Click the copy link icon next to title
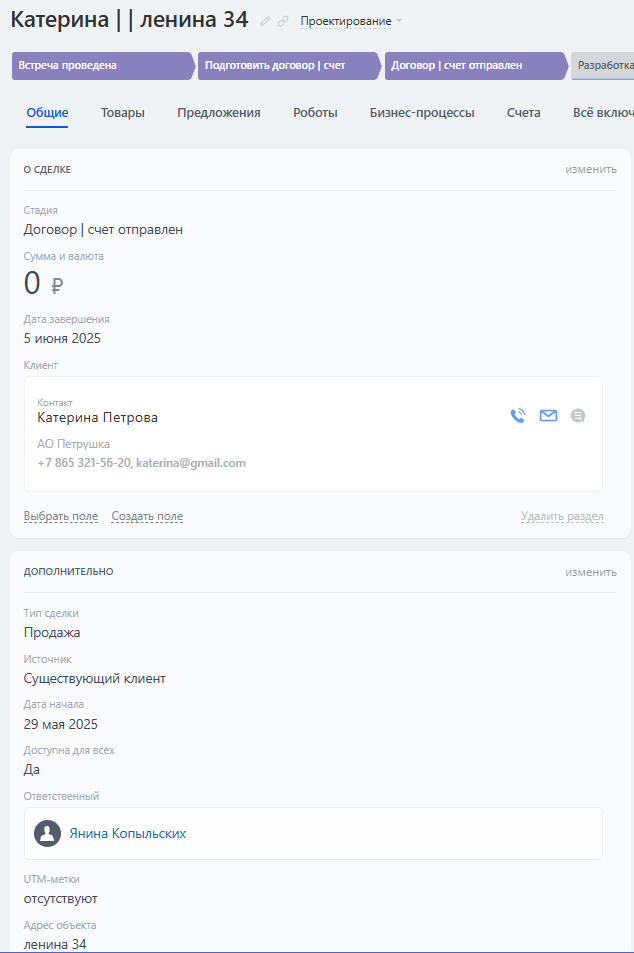This screenshot has width=634, height=953. coord(283,21)
